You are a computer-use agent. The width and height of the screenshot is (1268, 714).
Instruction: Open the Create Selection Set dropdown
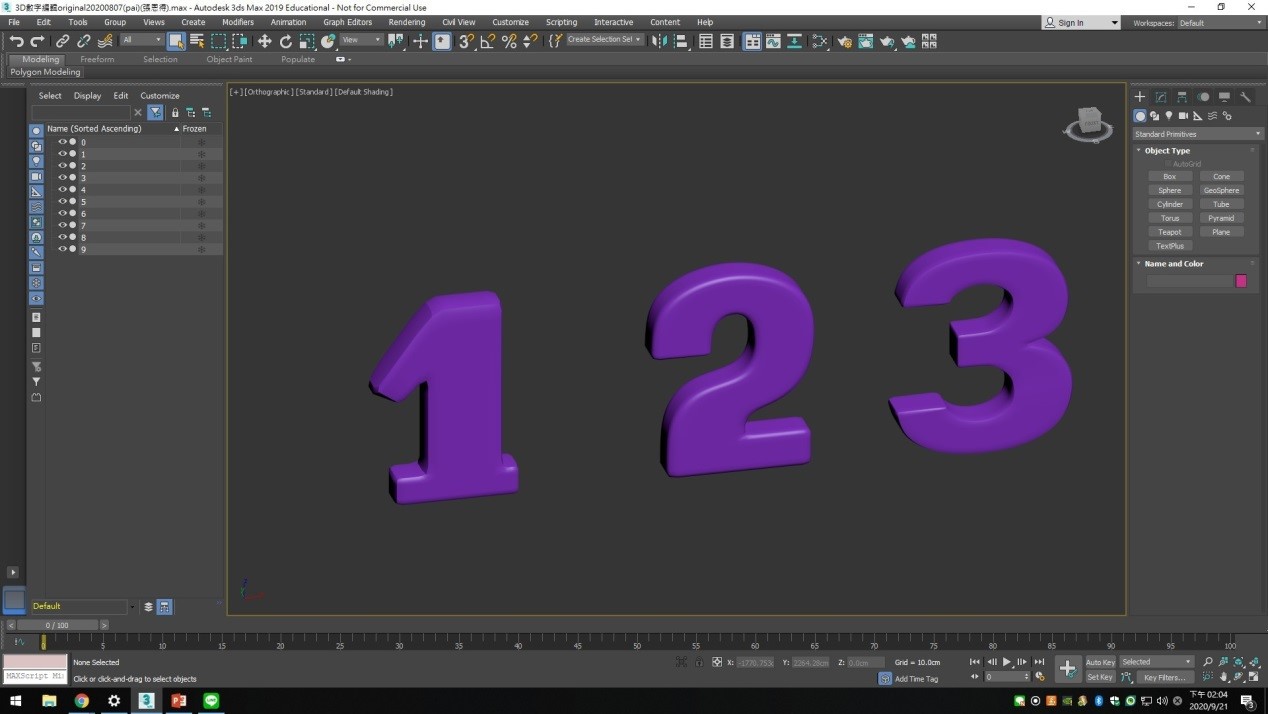(605, 40)
